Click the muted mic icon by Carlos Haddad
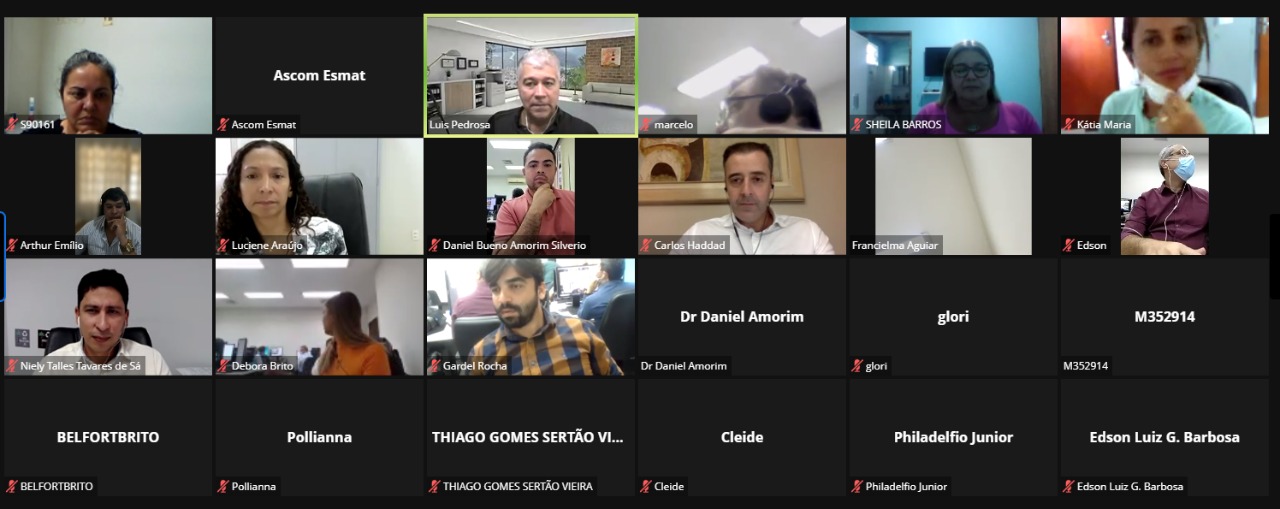Viewport: 1280px width, 509px height. pos(646,245)
